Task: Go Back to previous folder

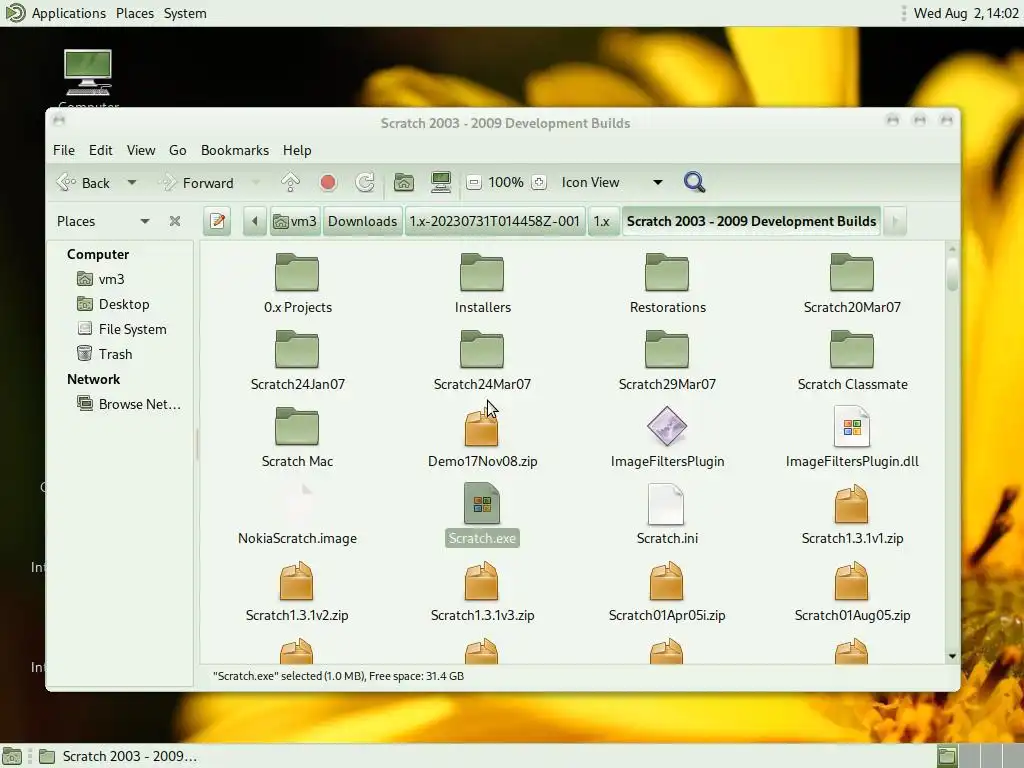Action: point(84,183)
